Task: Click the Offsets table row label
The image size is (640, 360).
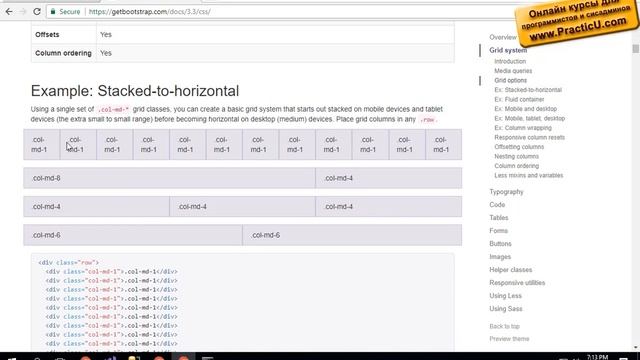Action: click(x=47, y=35)
